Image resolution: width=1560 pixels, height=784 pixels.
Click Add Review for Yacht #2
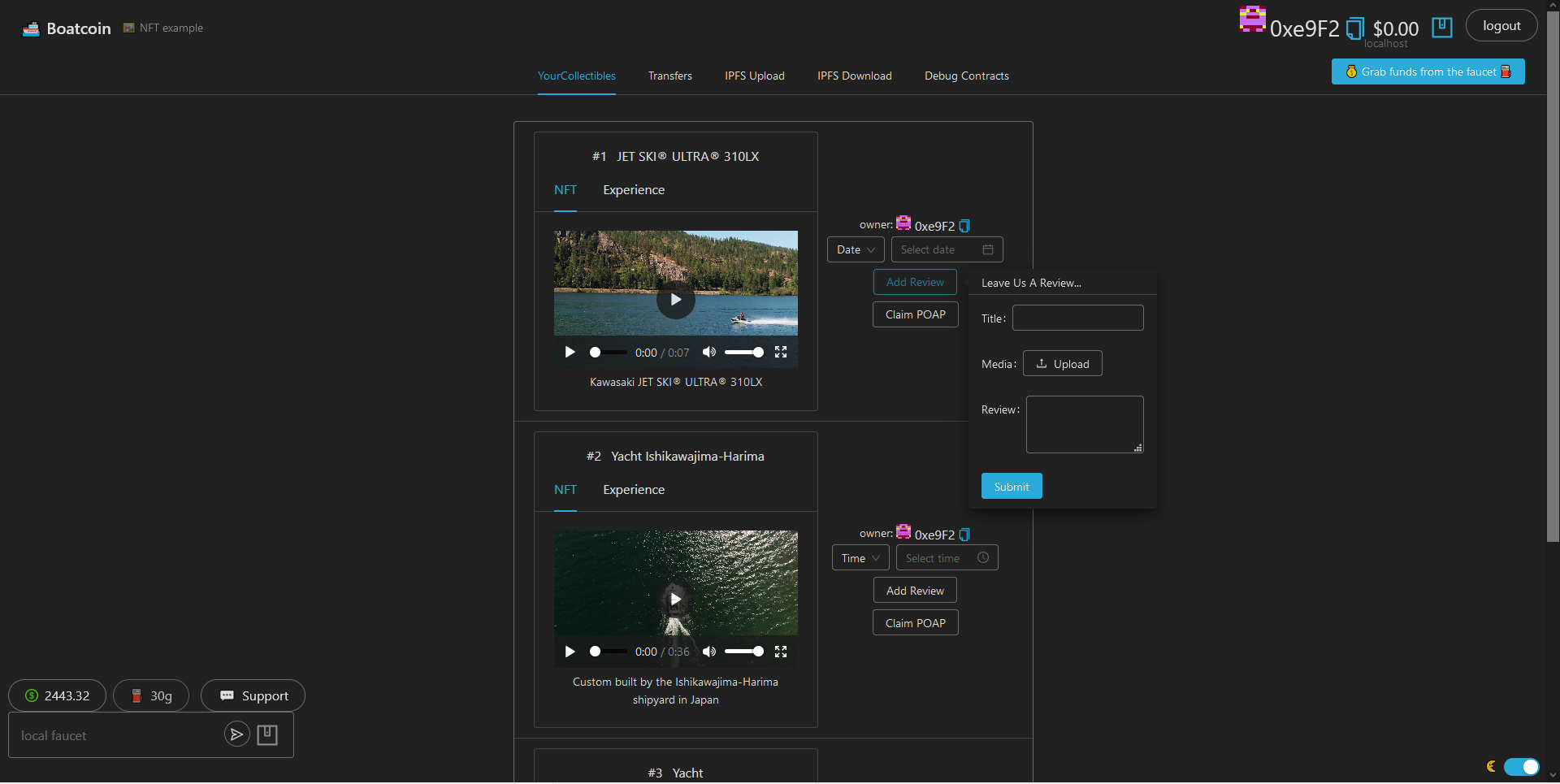point(915,591)
